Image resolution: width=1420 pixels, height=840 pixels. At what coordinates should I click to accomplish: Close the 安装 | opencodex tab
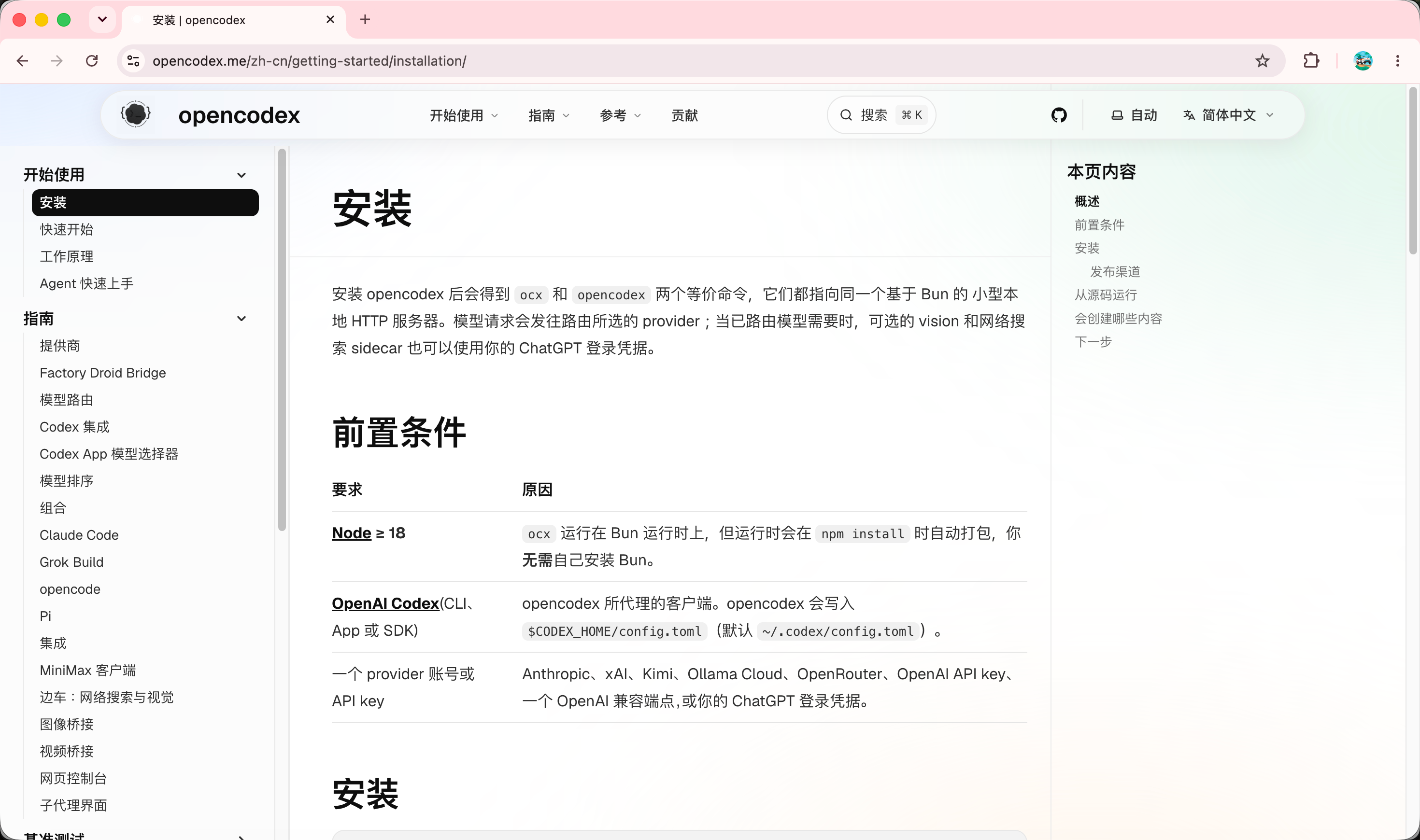331,20
